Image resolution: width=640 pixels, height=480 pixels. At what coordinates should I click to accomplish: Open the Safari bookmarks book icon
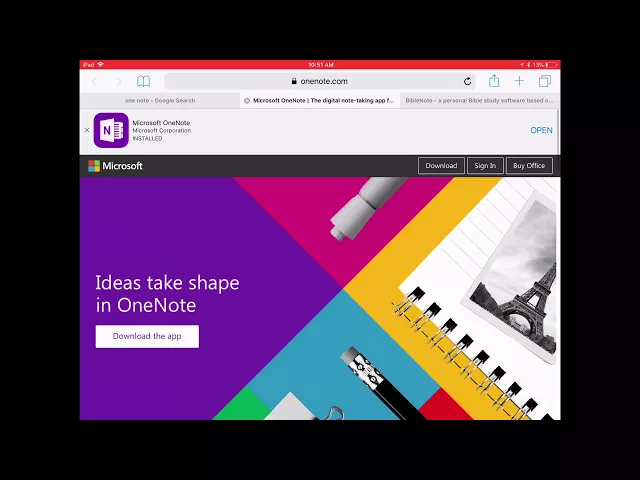point(143,81)
